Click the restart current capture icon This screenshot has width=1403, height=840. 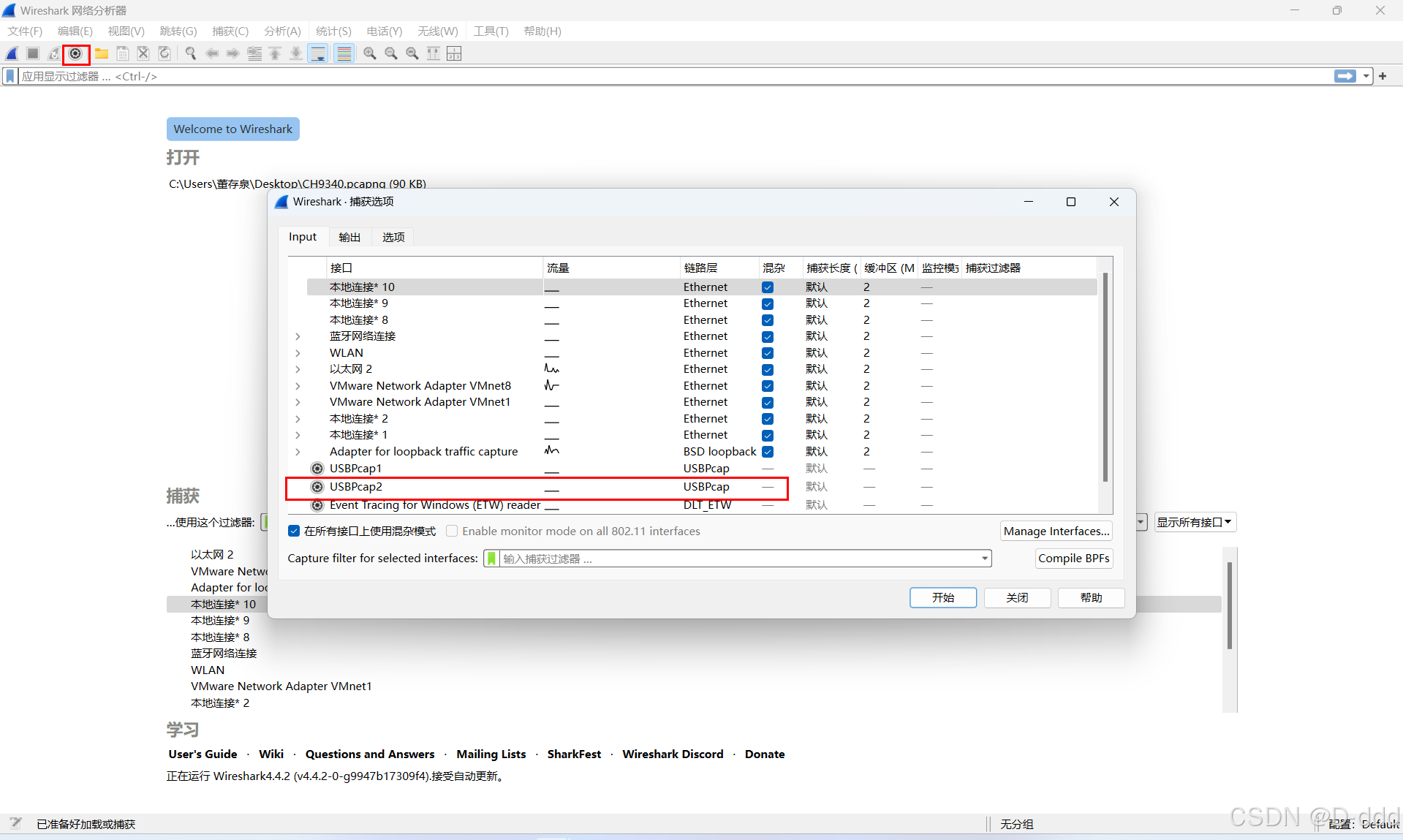53,53
